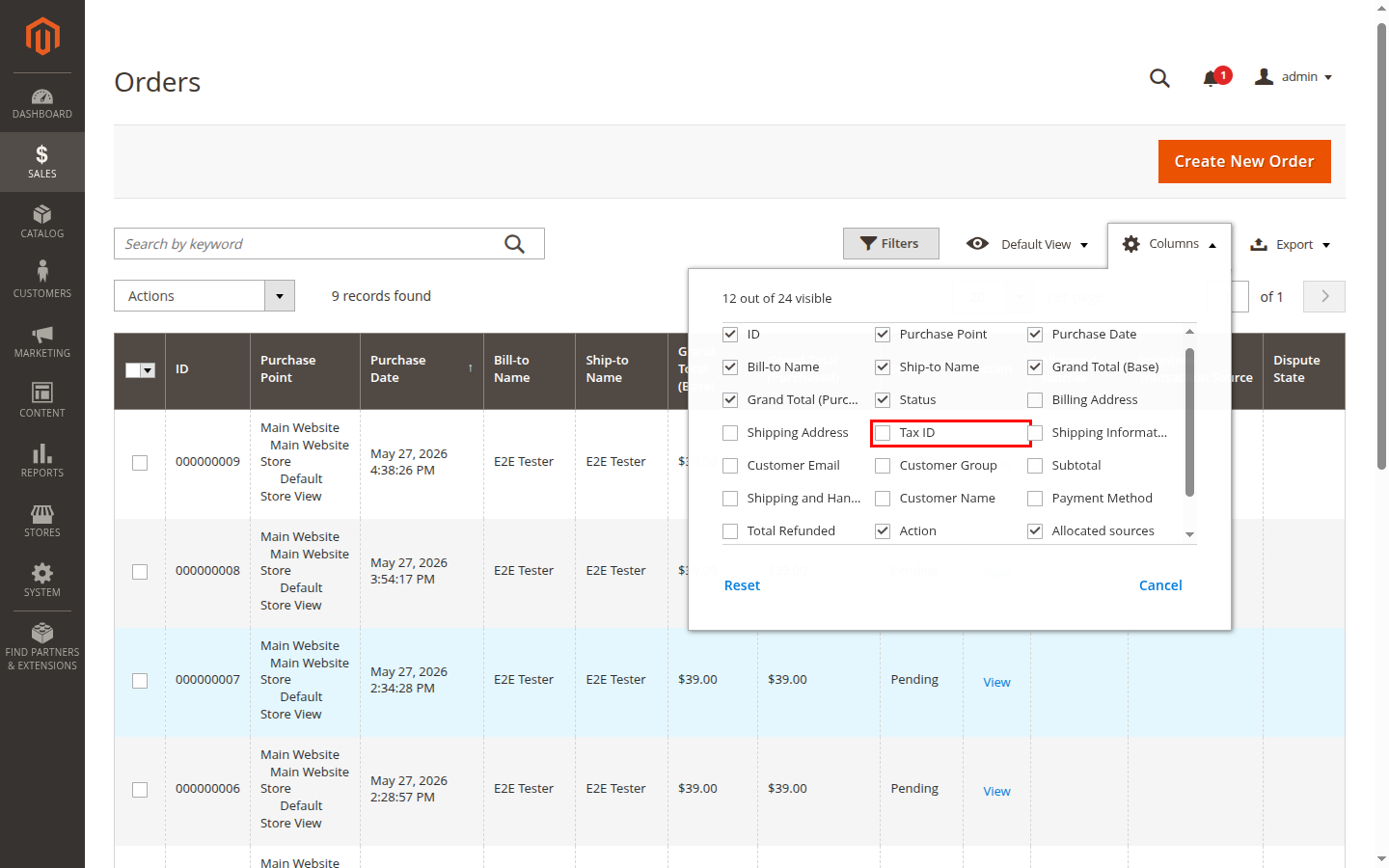Click the columns list scrollbar thumb
Image resolution: width=1389 pixels, height=868 pixels.
(1189, 422)
